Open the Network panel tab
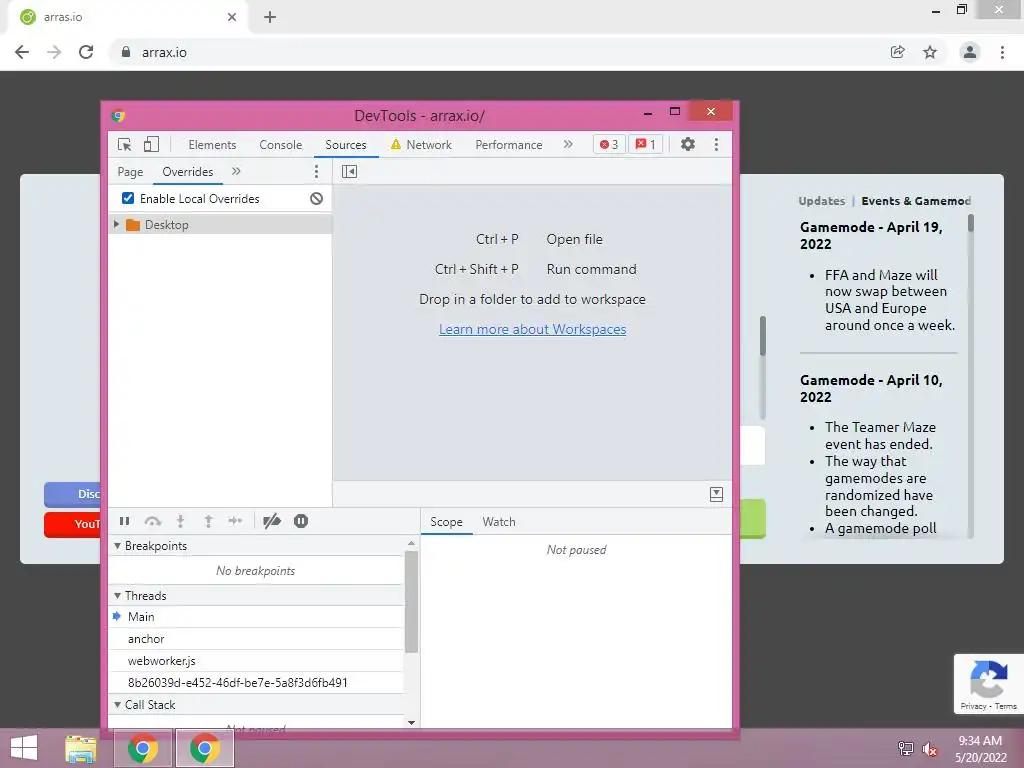Image resolution: width=1024 pixels, height=768 pixels. [x=421, y=145]
